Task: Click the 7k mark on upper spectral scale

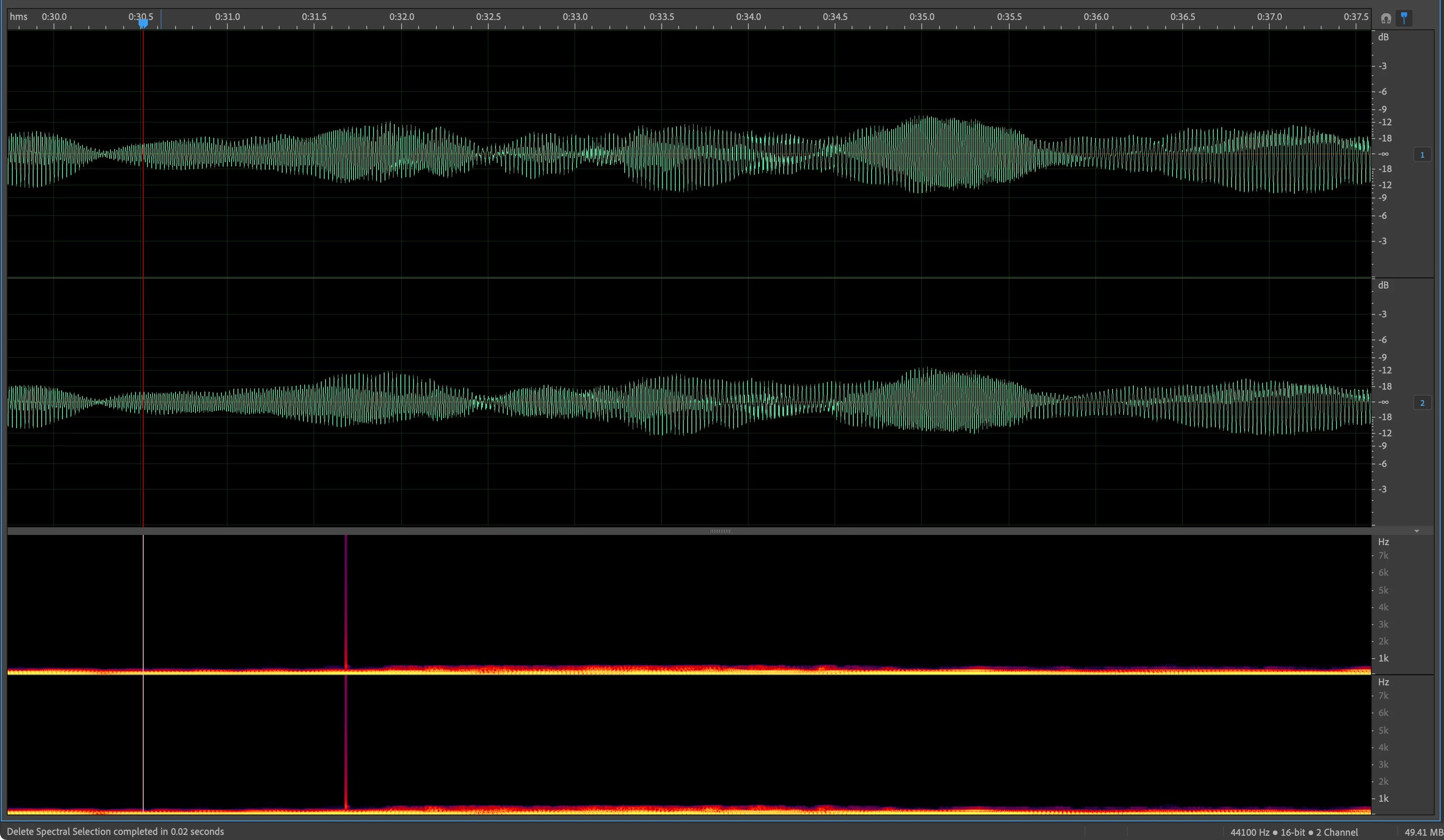Action: click(1383, 556)
